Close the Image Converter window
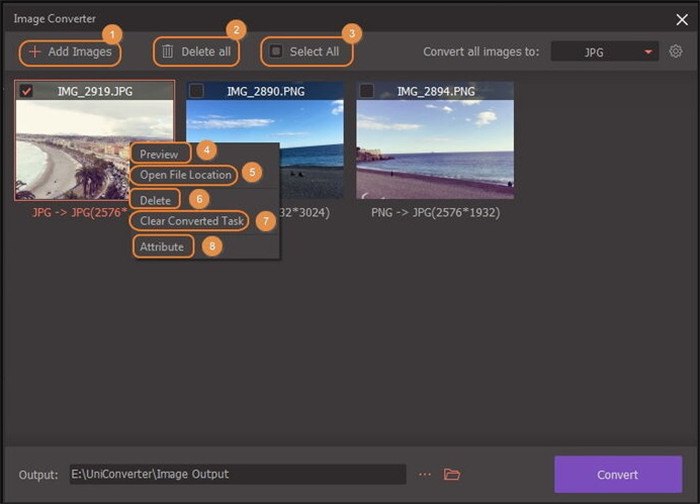 click(682, 18)
